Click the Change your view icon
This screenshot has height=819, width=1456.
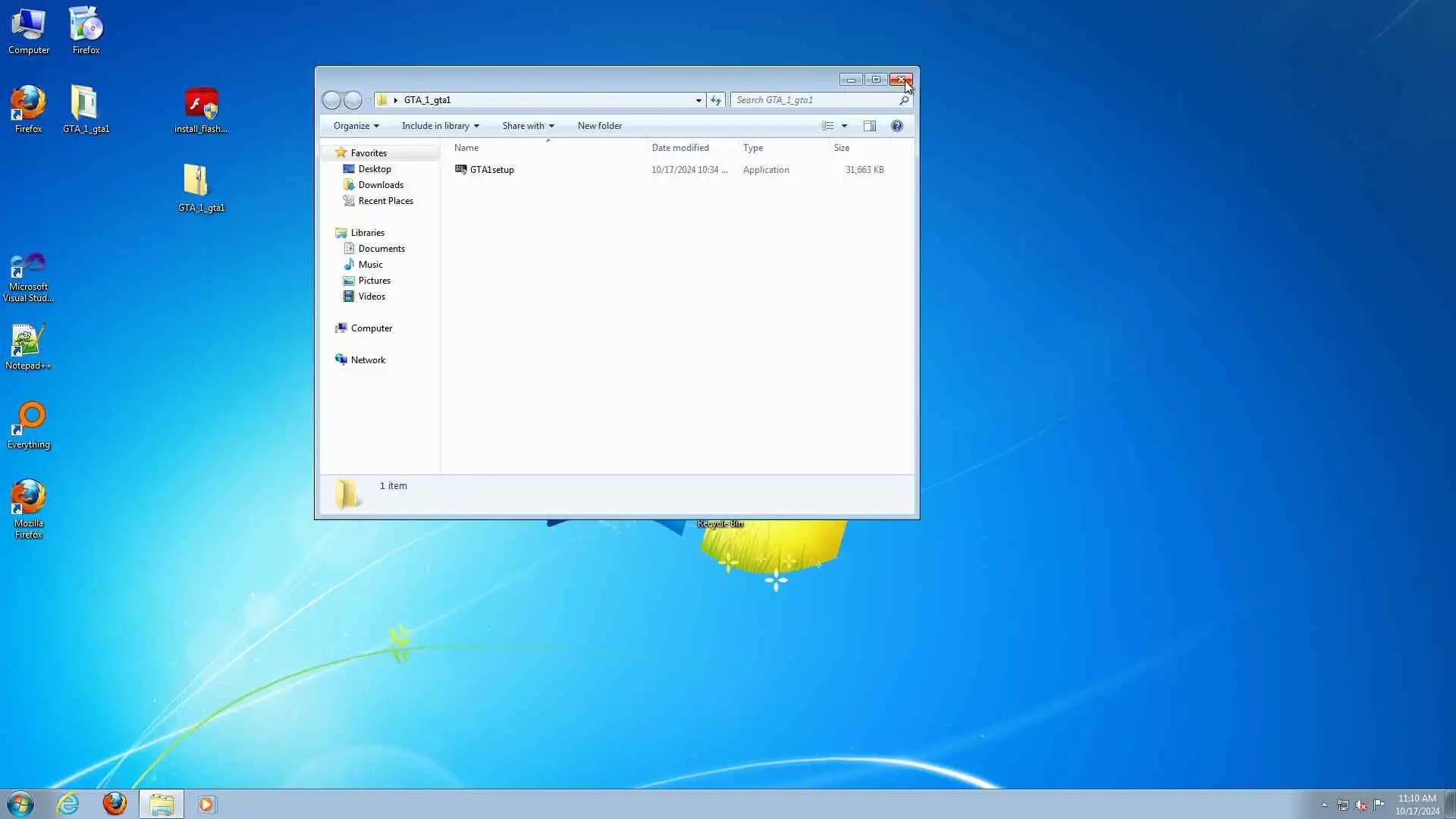828,126
